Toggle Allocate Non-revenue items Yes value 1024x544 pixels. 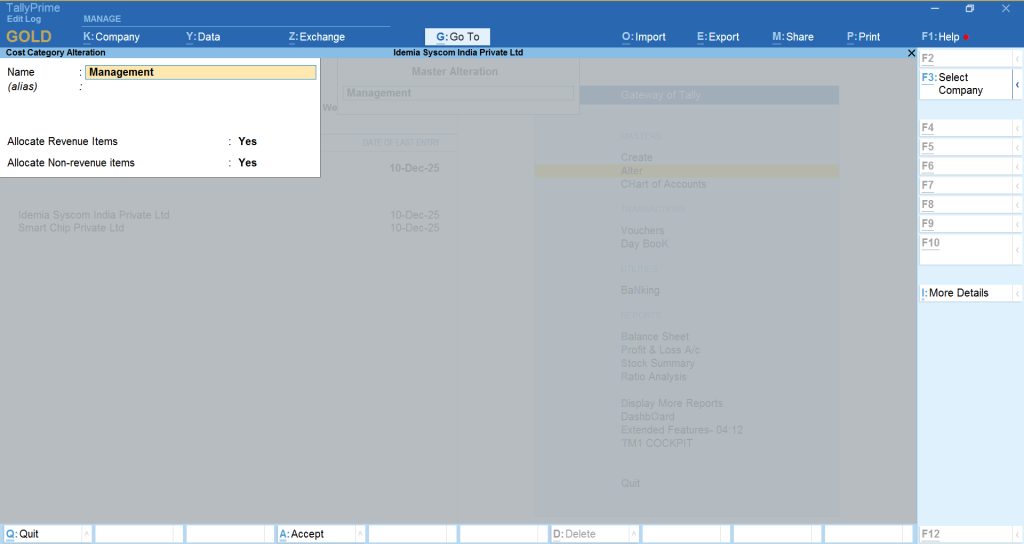pyautogui.click(x=247, y=163)
